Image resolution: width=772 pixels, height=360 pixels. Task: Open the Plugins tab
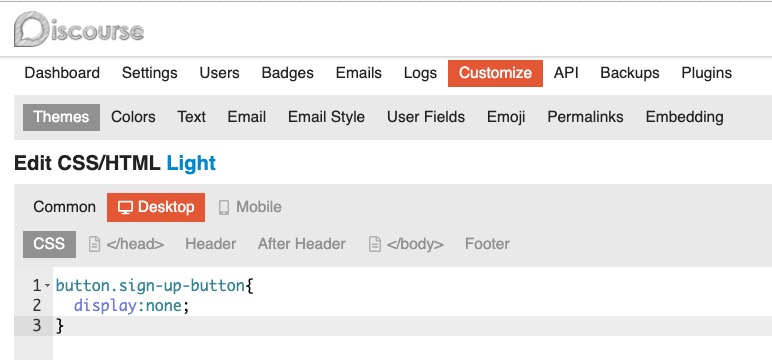coord(707,73)
